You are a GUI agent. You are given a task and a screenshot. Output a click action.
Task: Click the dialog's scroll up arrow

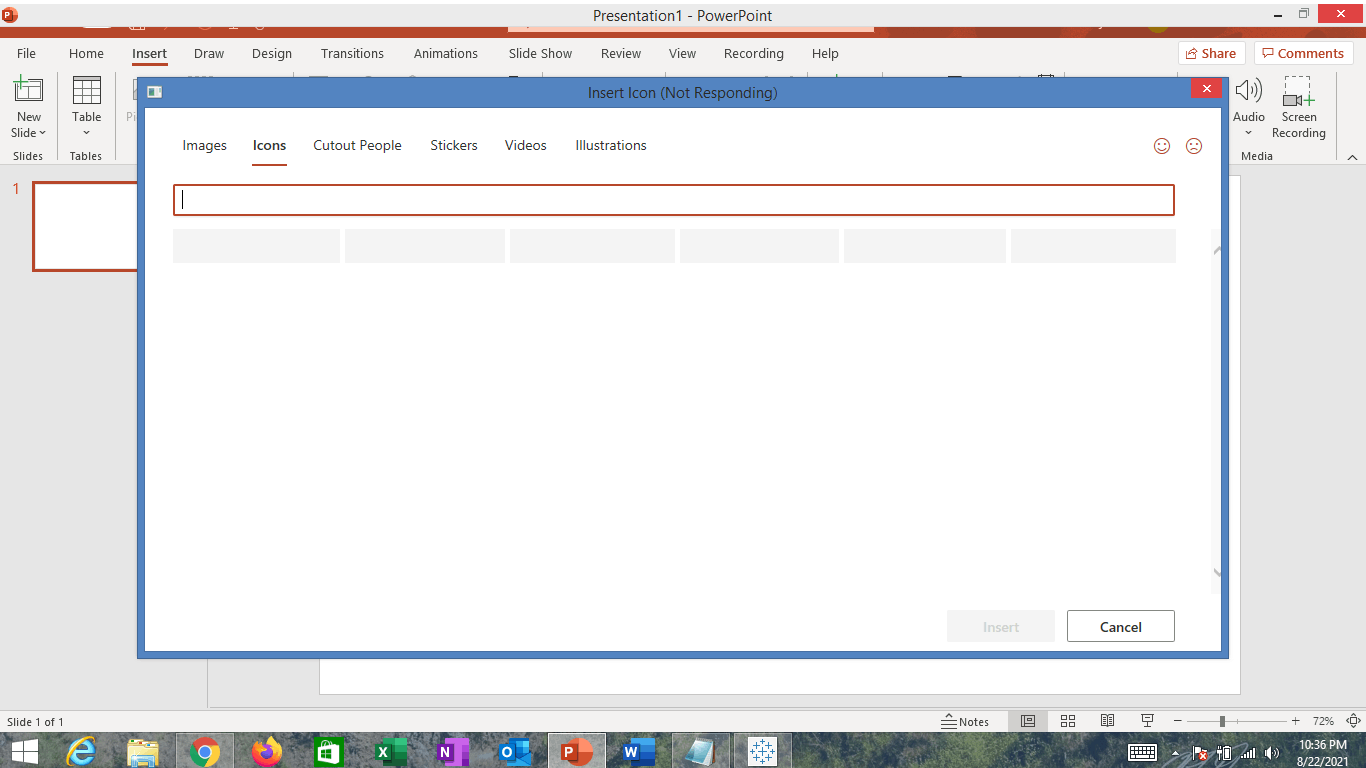pyautogui.click(x=1217, y=250)
